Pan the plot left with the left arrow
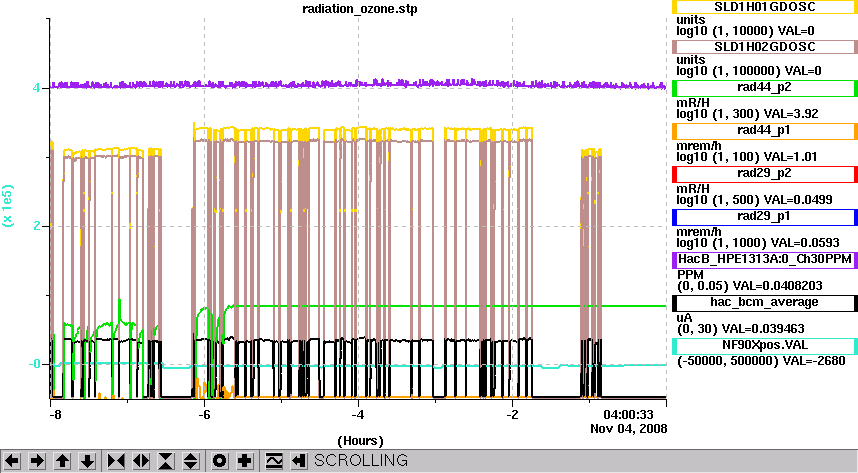The height and width of the screenshot is (473, 858). click(12, 461)
